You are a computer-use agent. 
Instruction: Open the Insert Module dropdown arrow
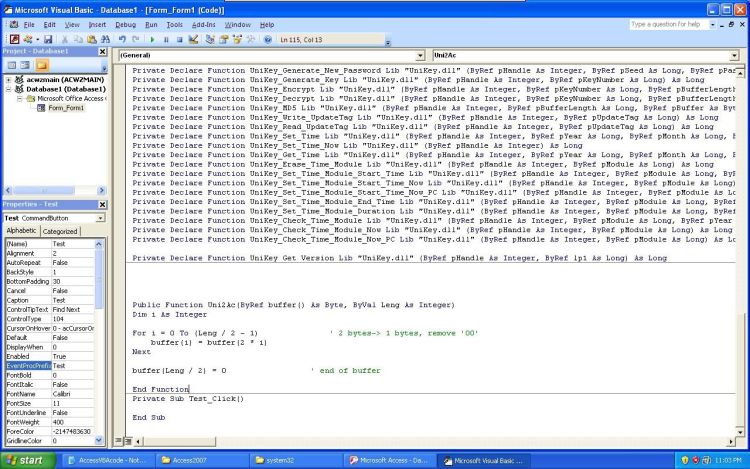tap(37, 39)
